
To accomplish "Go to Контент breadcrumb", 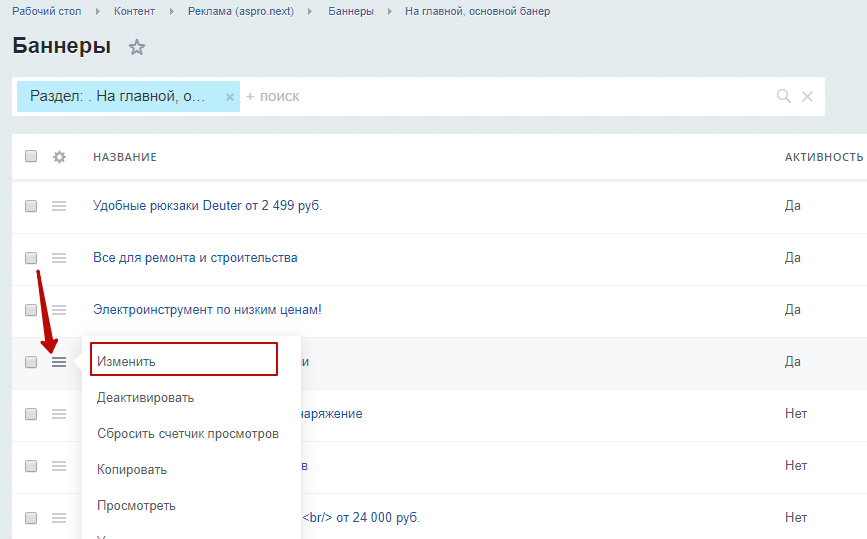I will pos(134,11).
